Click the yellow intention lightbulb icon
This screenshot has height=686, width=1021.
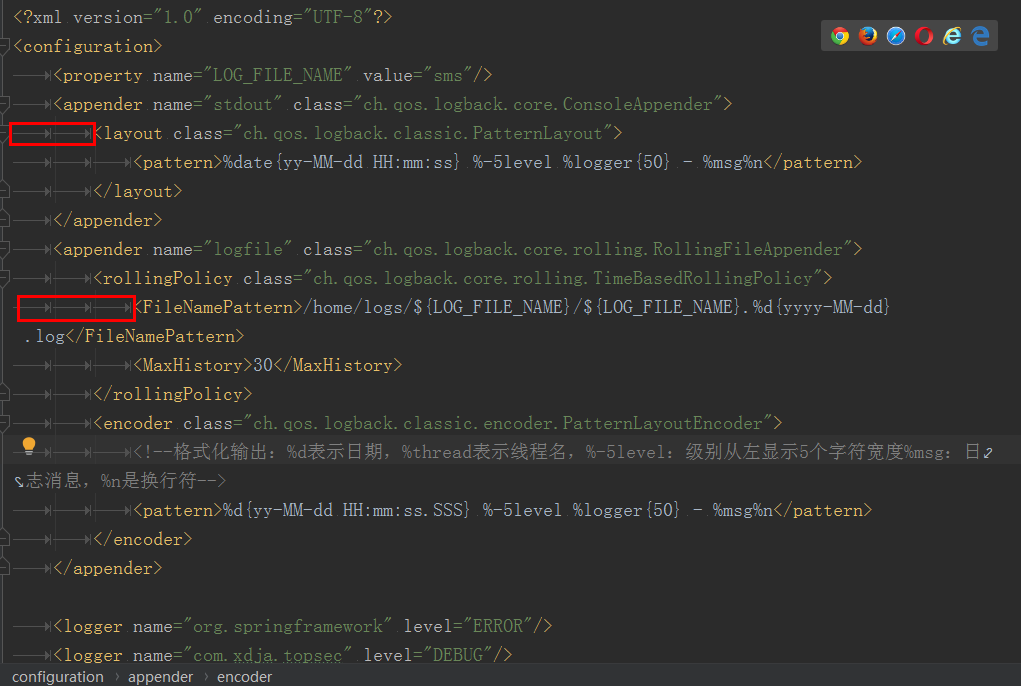(29, 446)
